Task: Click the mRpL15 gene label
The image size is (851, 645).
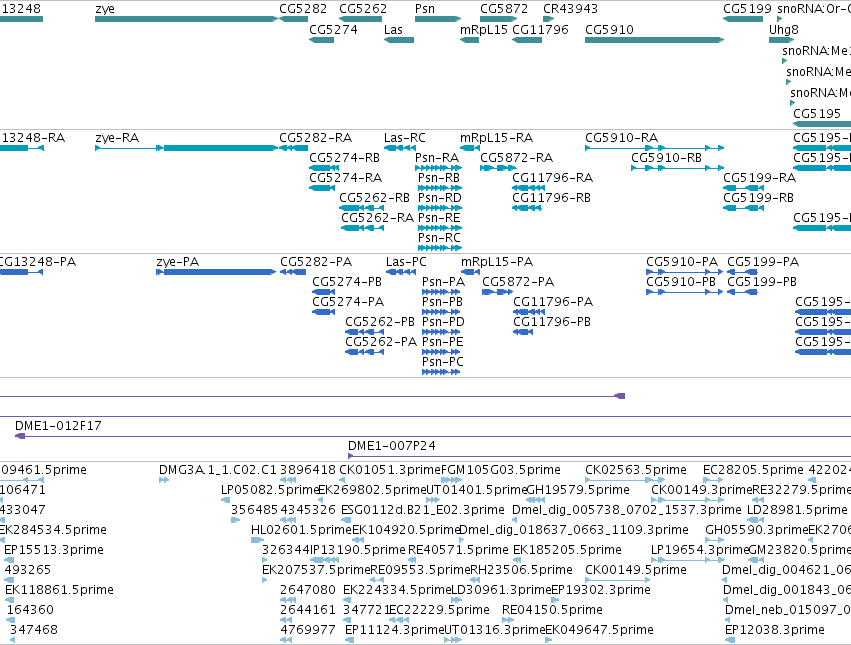Action: [484, 29]
